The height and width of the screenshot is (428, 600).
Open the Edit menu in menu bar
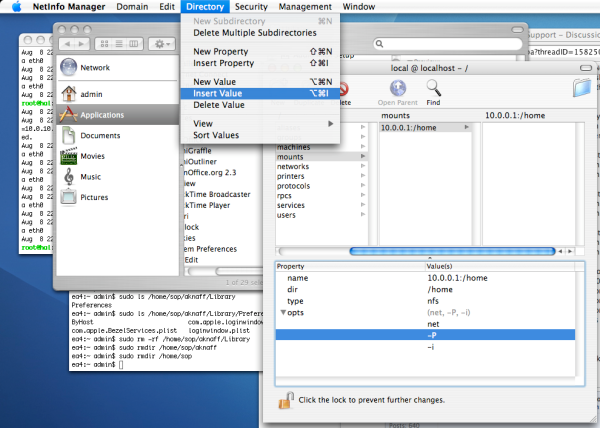(x=167, y=7)
